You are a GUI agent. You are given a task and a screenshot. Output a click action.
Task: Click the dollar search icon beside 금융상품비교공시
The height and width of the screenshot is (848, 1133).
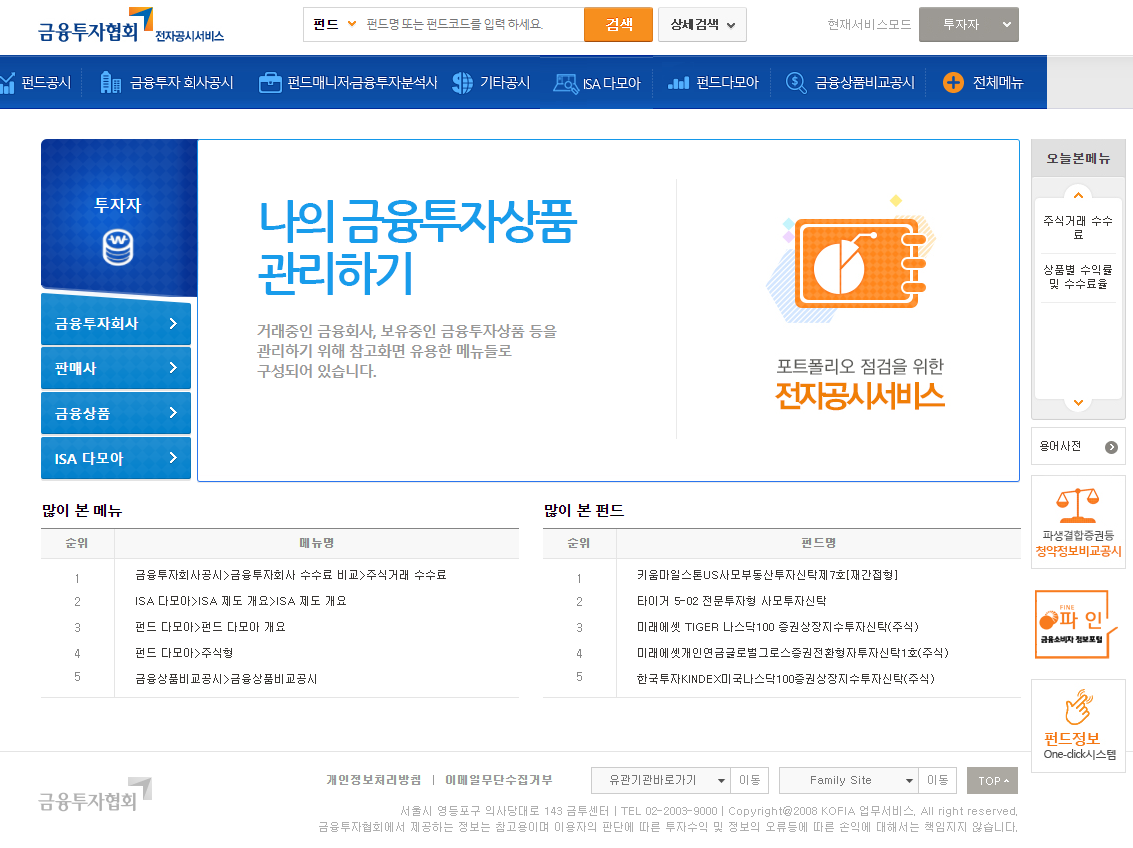click(x=796, y=83)
